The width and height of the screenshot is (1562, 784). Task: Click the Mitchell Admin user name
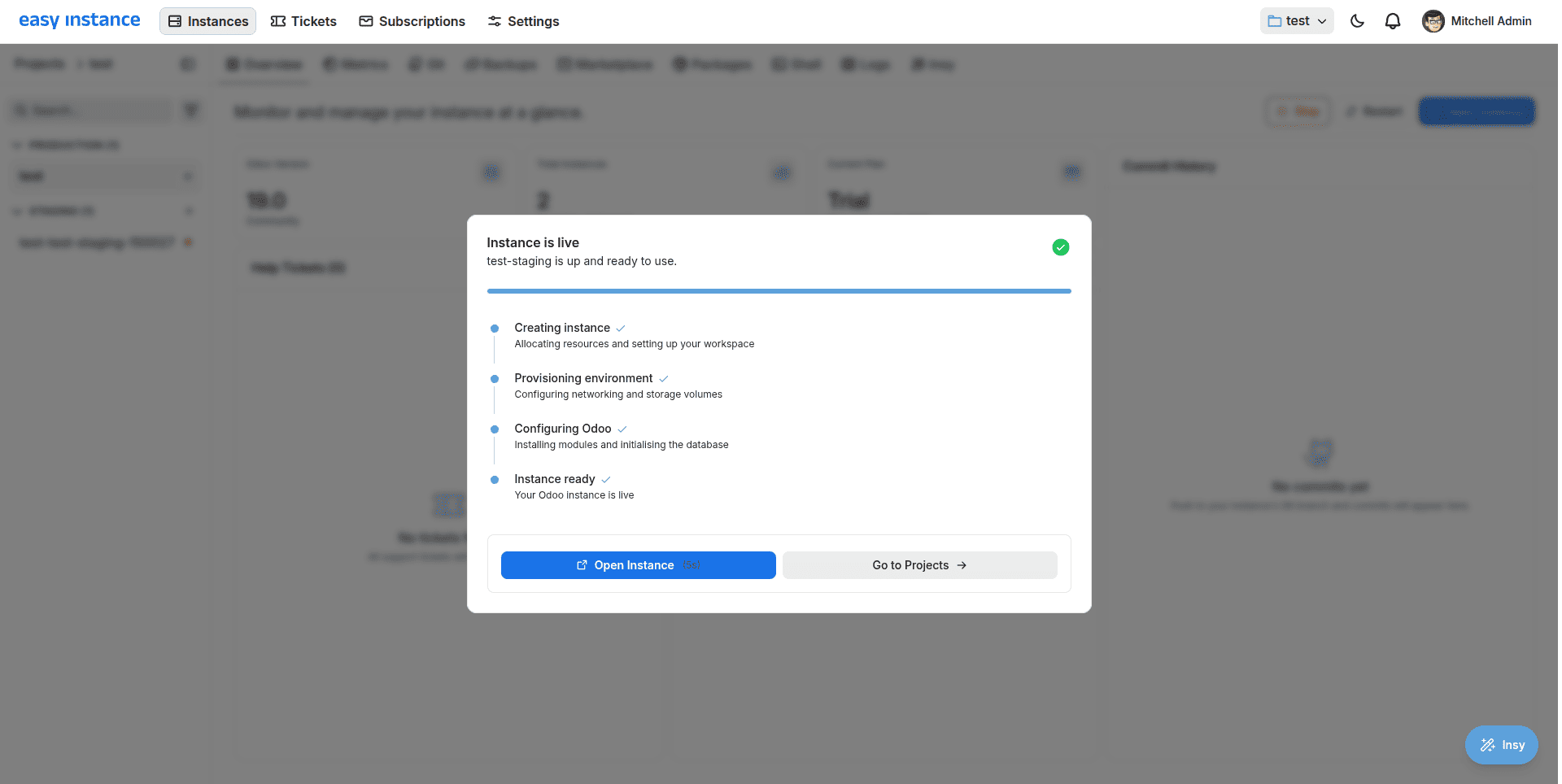click(x=1491, y=21)
